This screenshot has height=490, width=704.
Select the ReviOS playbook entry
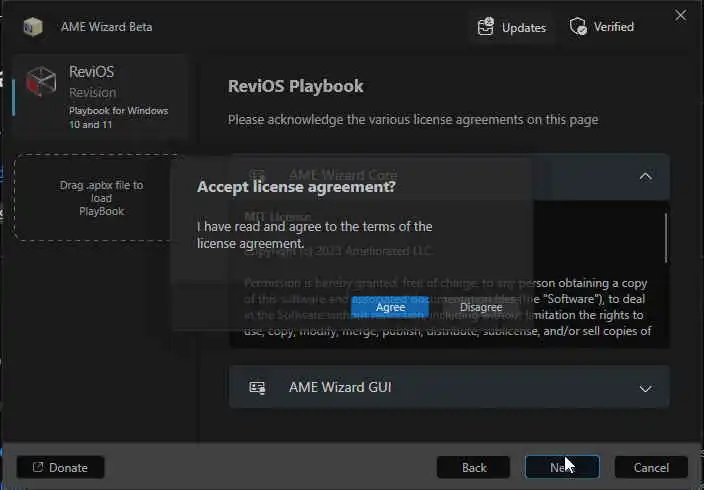(100, 97)
